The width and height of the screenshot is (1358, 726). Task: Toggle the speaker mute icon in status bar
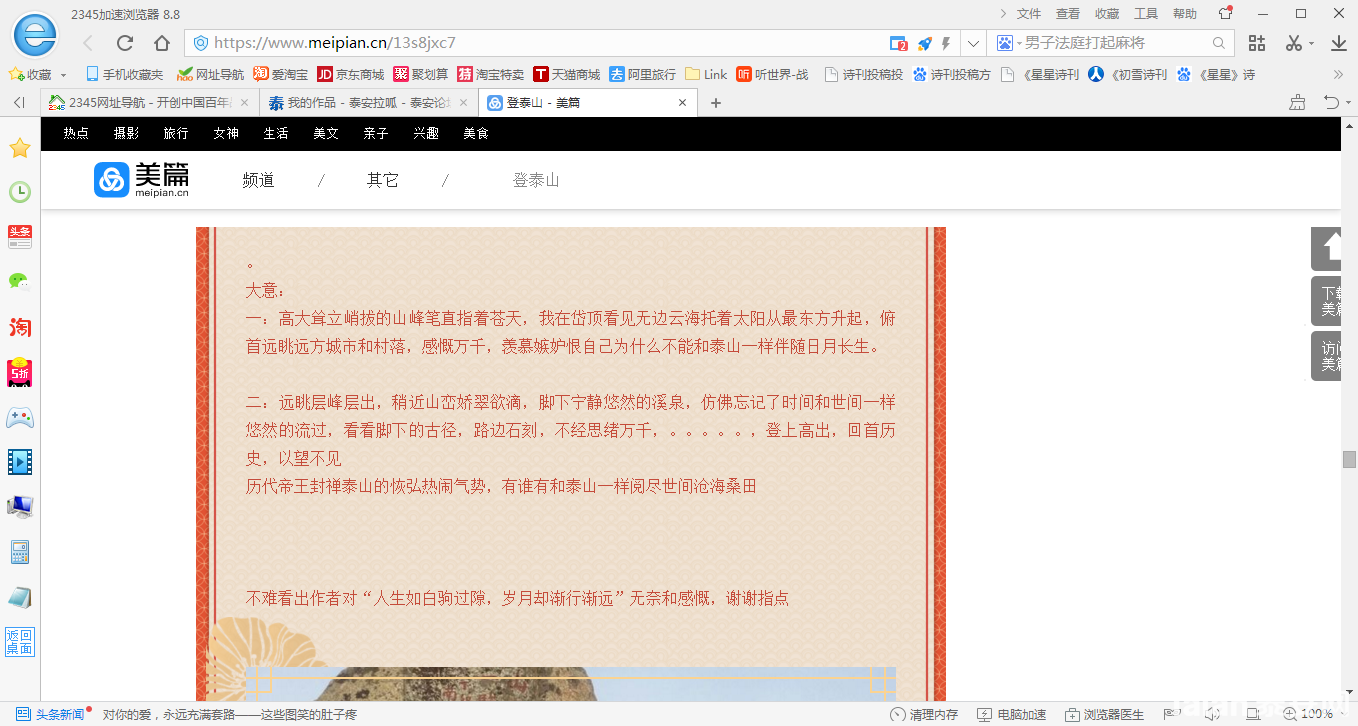(1212, 714)
